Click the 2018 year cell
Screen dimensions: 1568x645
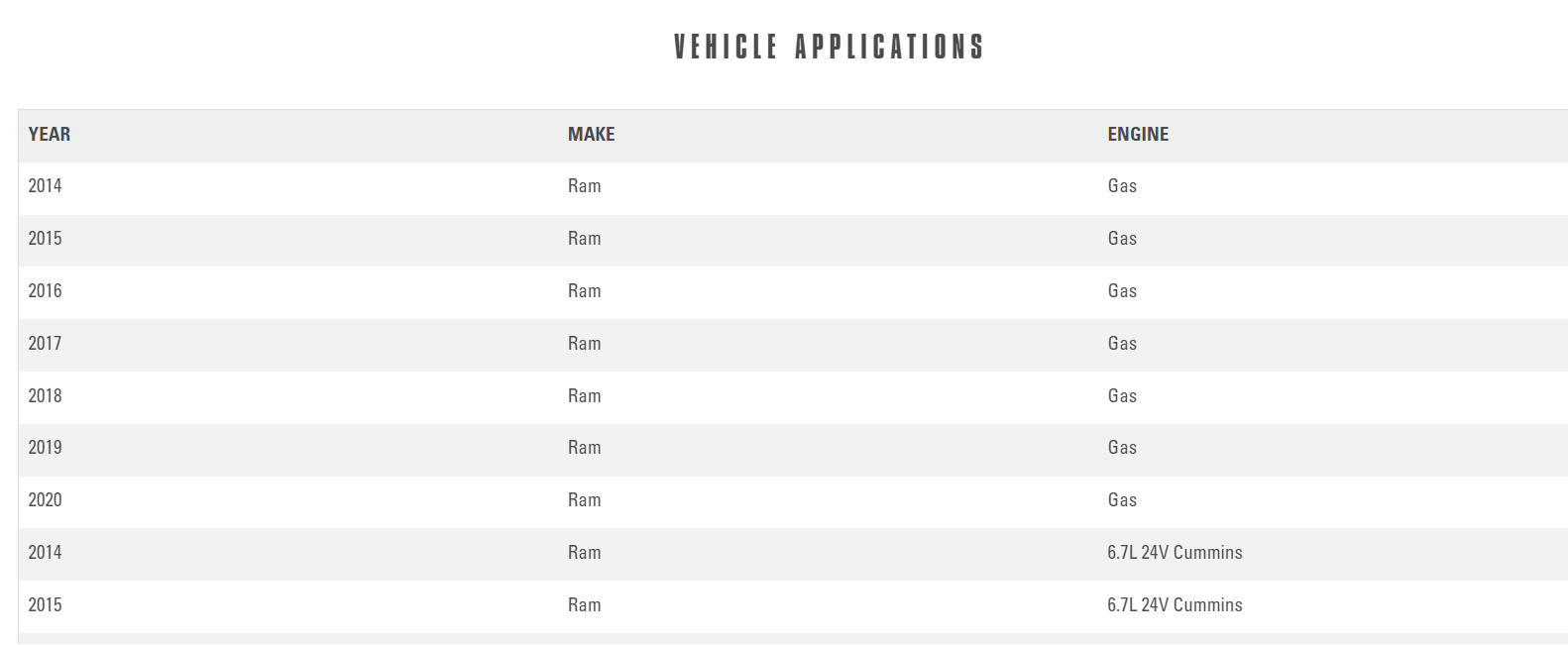tap(45, 396)
